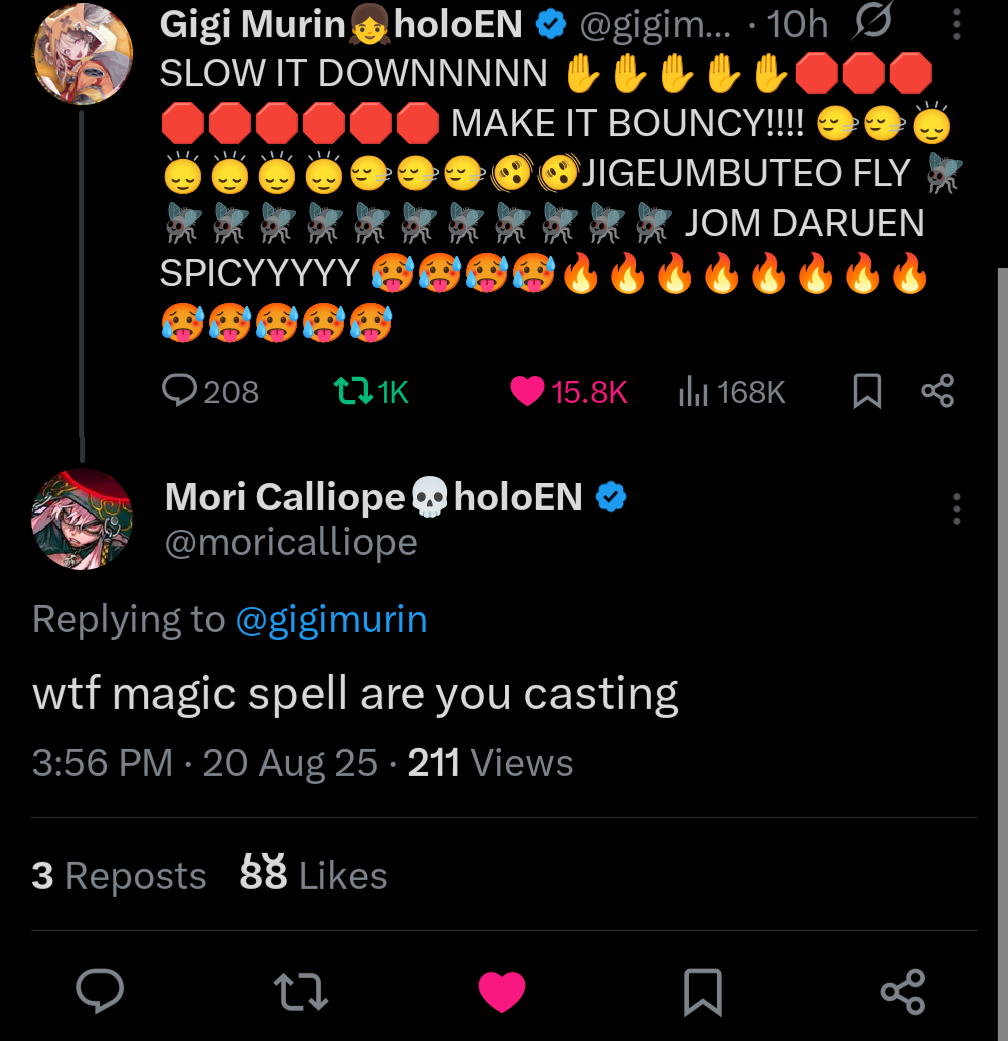
Task: Open Mori Calliope's profile avatar
Action: 82,519
